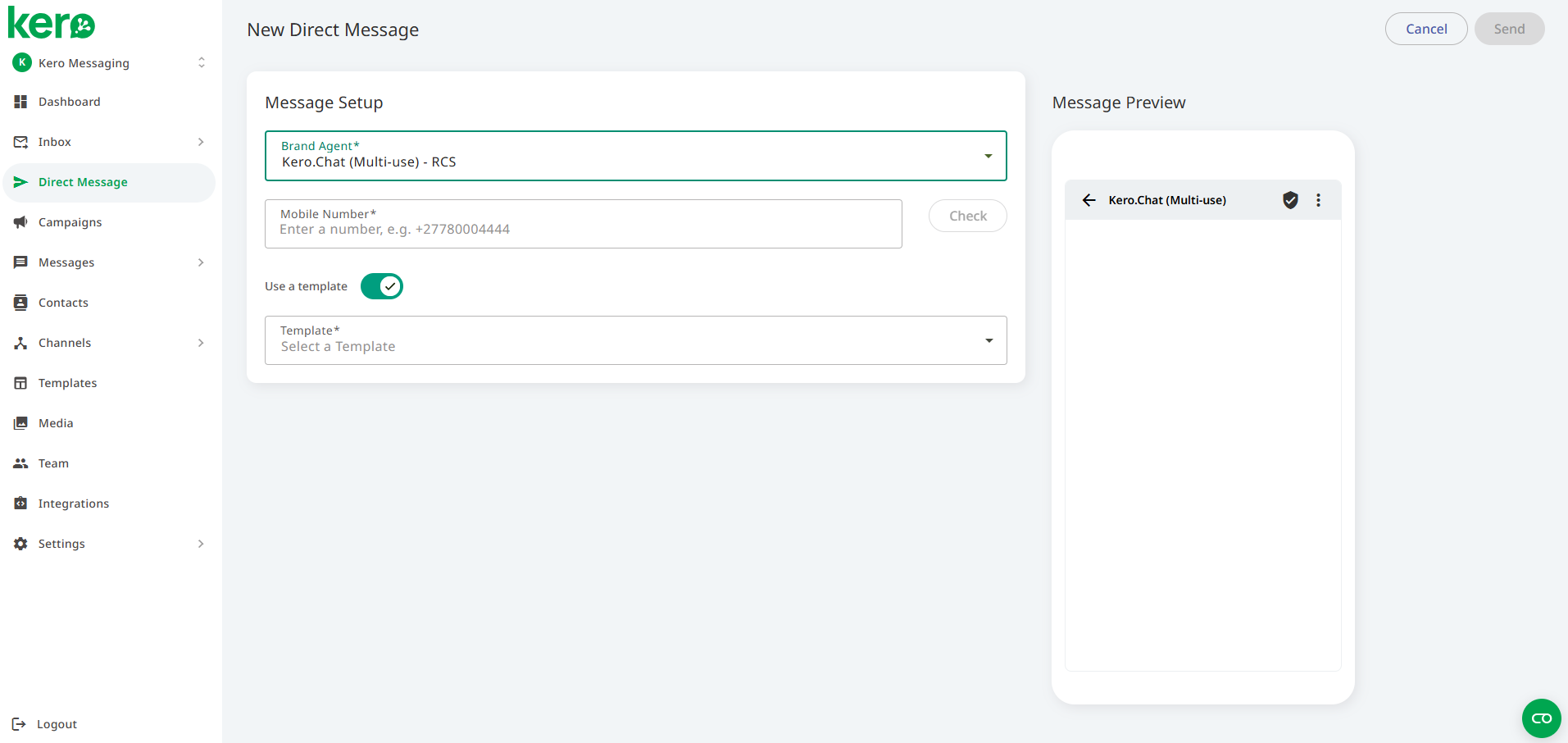Open the Campaigns section
The height and width of the screenshot is (743, 1568).
[x=109, y=222]
